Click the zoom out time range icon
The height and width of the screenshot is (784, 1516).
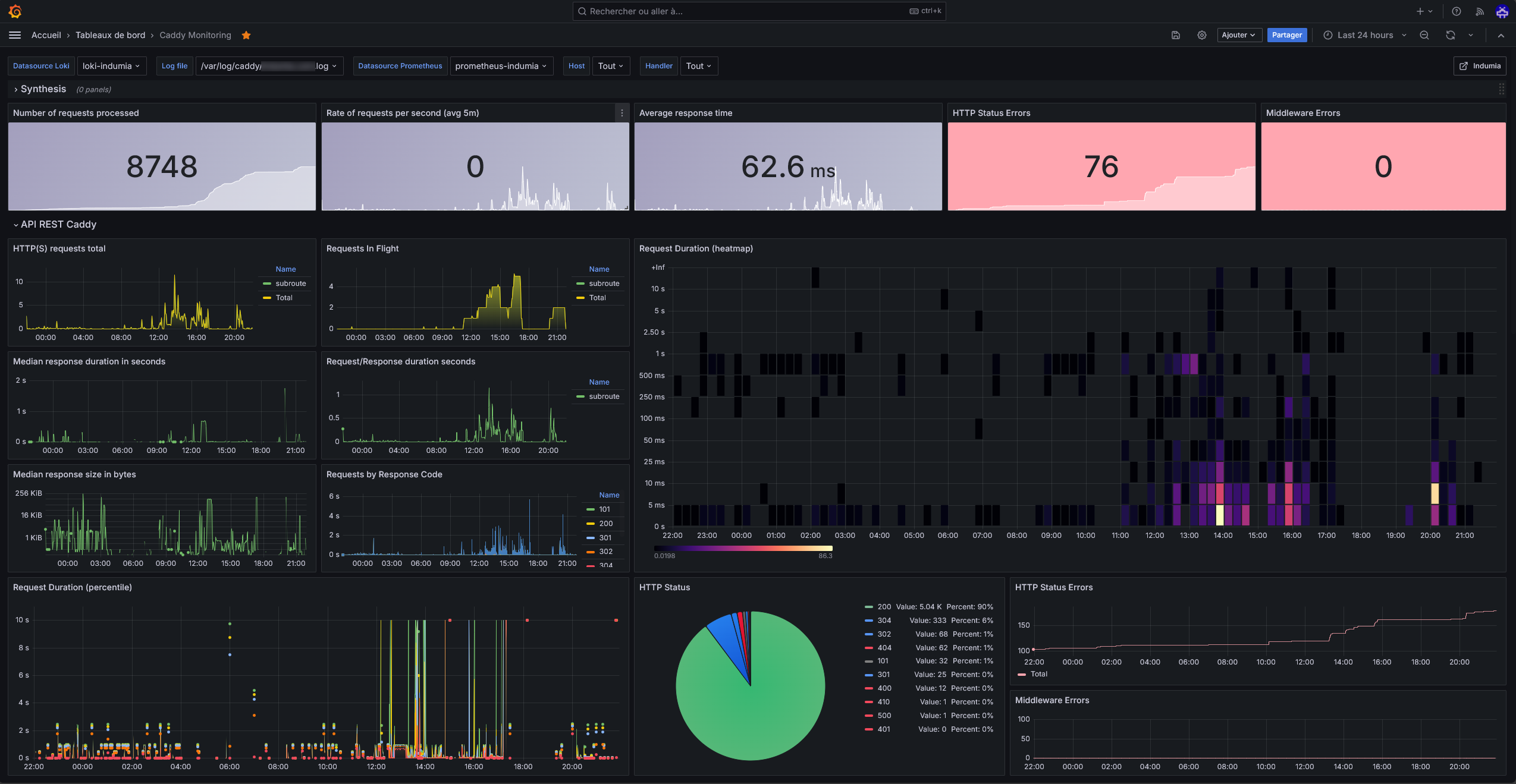click(x=1424, y=35)
